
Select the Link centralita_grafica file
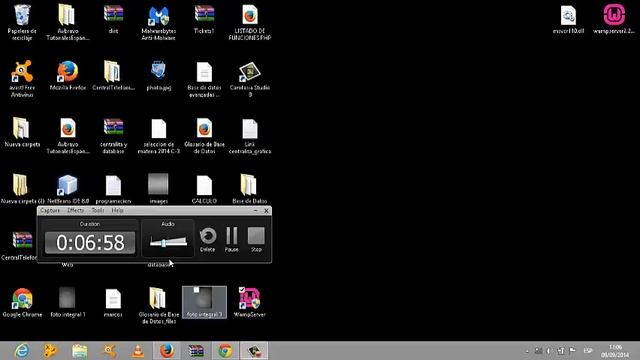pos(250,136)
